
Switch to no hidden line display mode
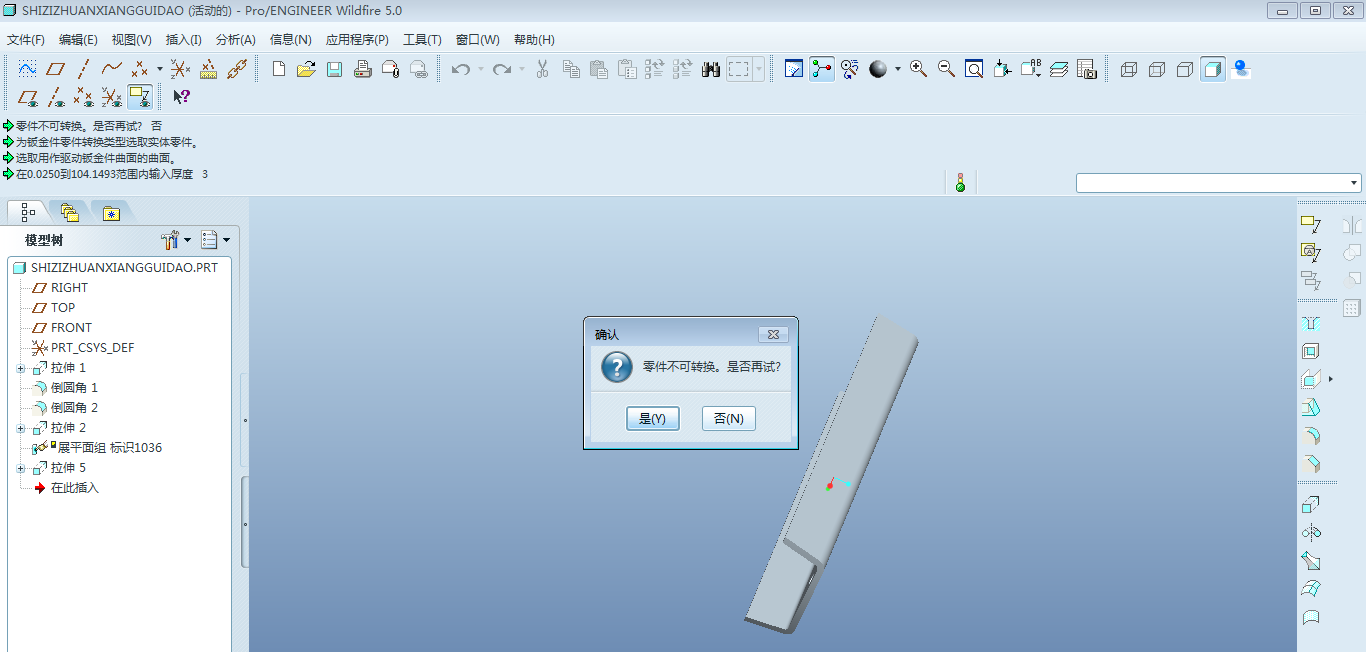point(1185,69)
